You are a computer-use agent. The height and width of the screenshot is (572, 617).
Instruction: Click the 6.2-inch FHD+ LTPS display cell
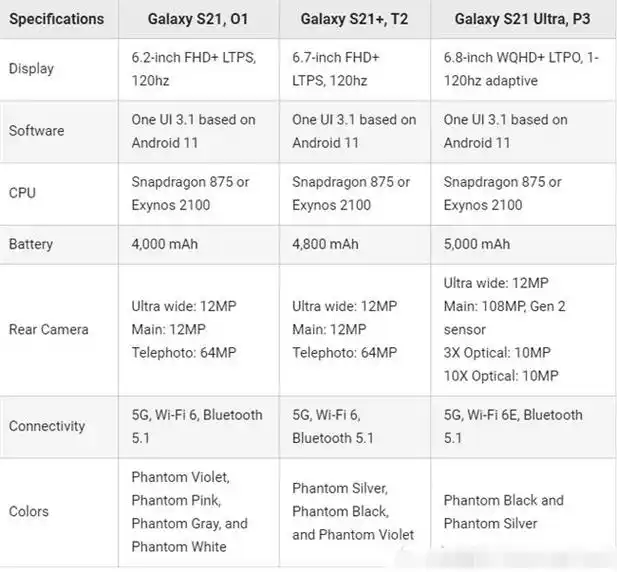(194, 69)
